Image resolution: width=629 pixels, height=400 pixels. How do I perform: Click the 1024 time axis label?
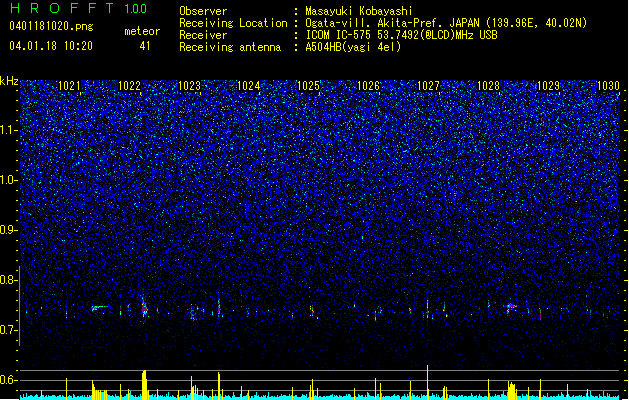pos(249,86)
